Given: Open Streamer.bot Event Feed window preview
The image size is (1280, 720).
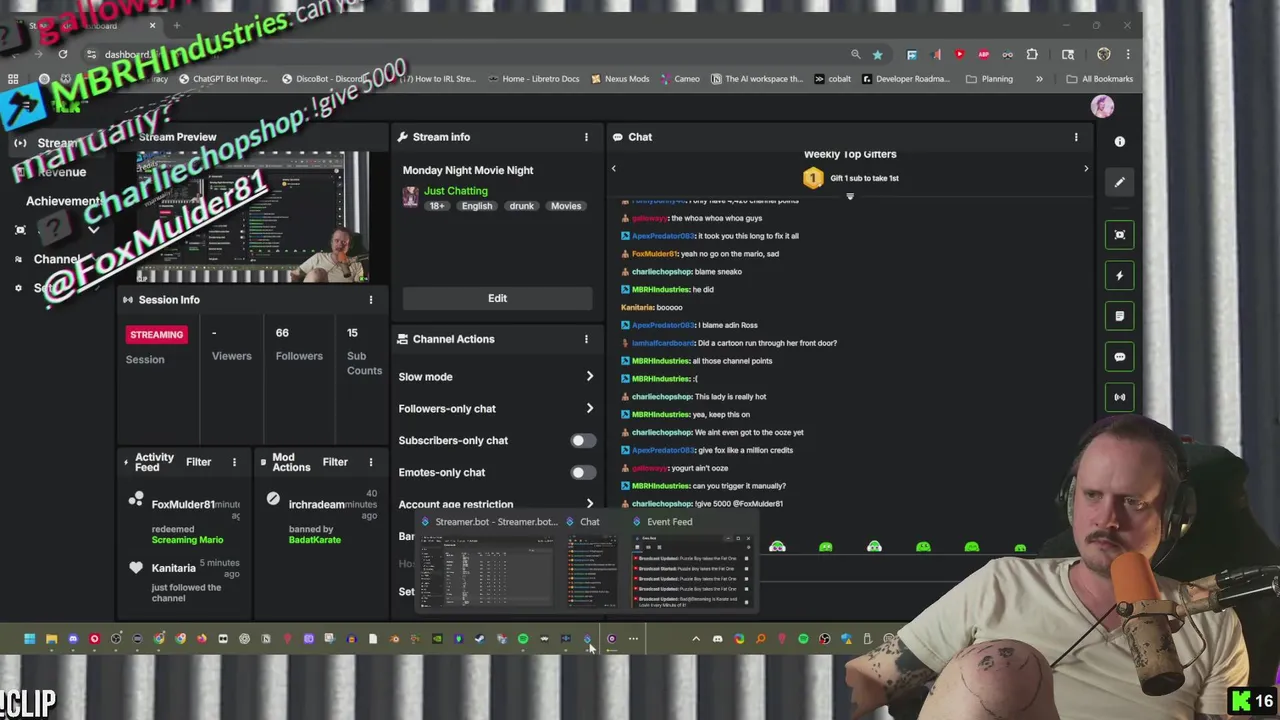Looking at the screenshot, I should (x=691, y=564).
